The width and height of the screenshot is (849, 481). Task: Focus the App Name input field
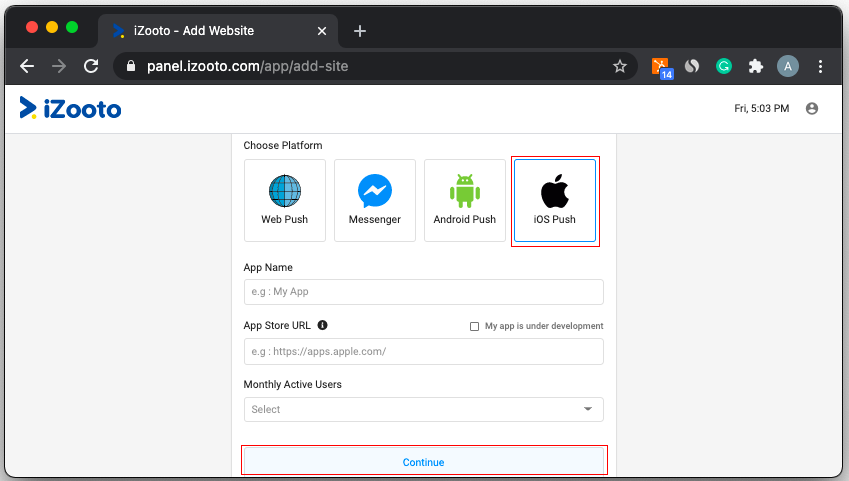tap(423, 291)
